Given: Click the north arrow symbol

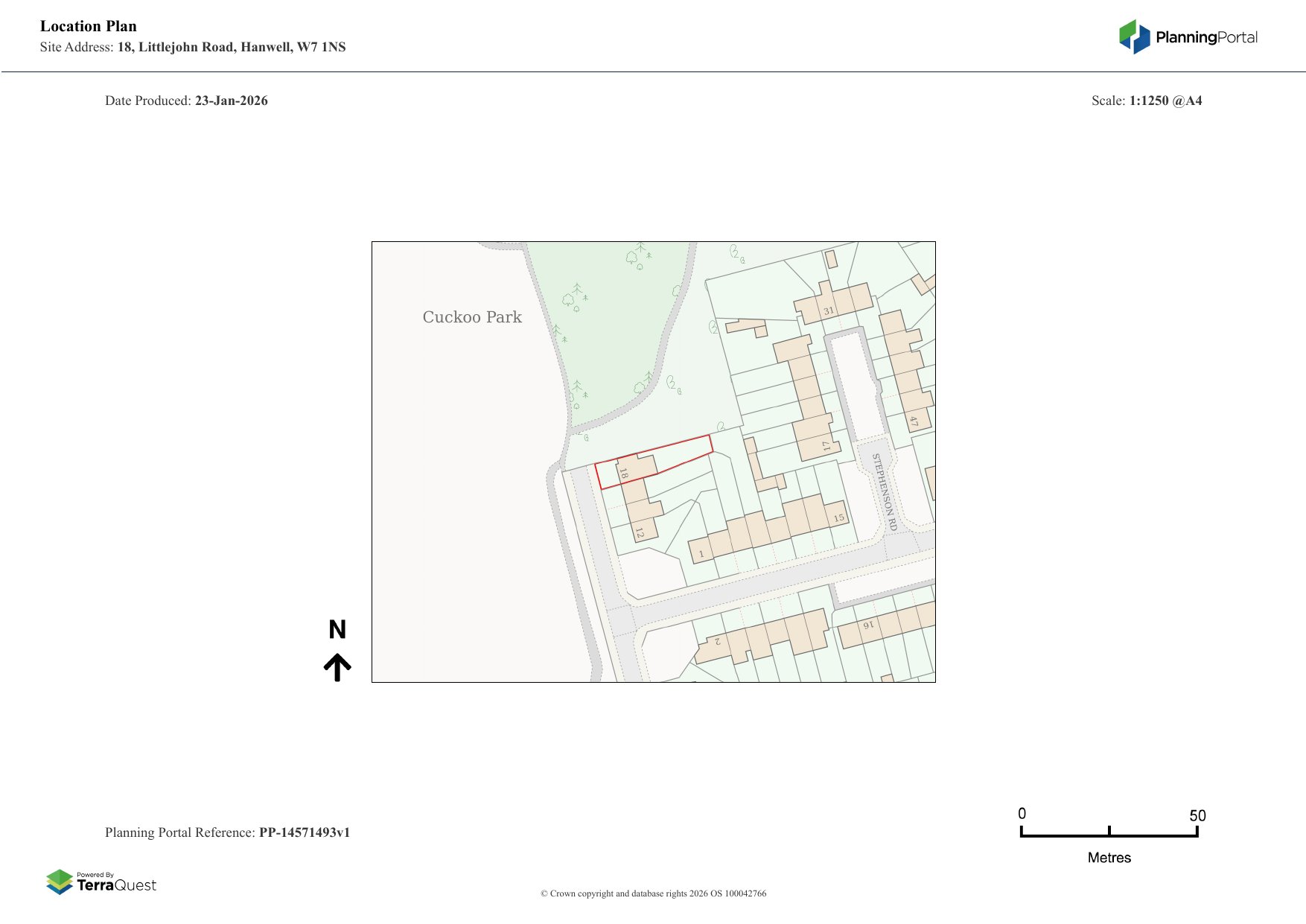Looking at the screenshot, I should point(337,667).
